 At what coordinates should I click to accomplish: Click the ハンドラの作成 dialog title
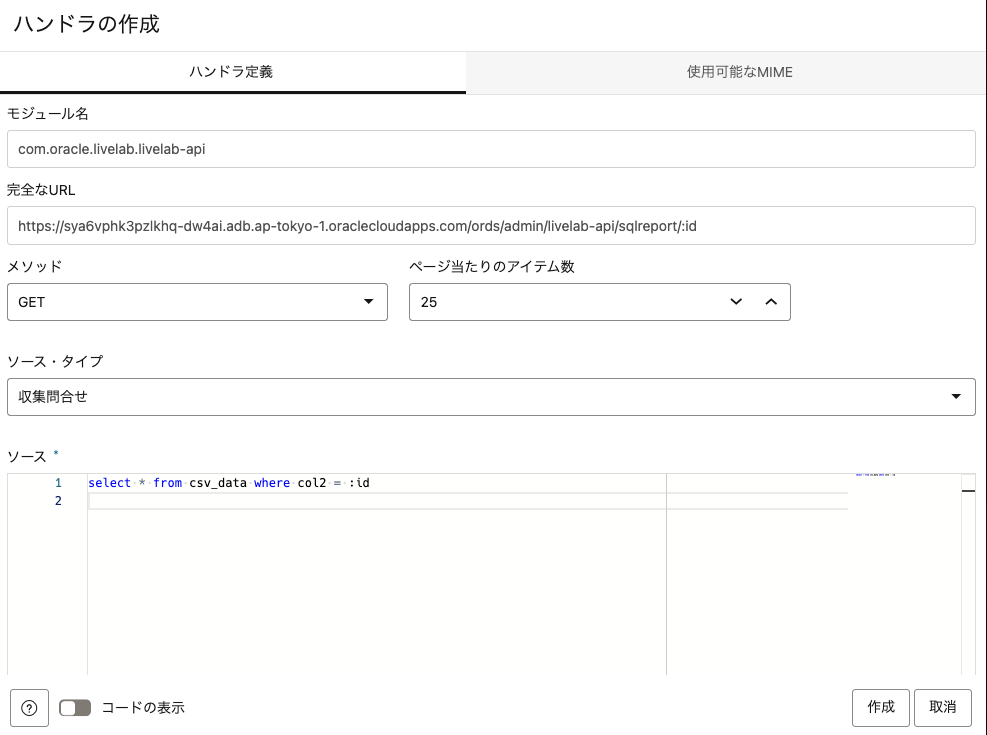point(87,24)
